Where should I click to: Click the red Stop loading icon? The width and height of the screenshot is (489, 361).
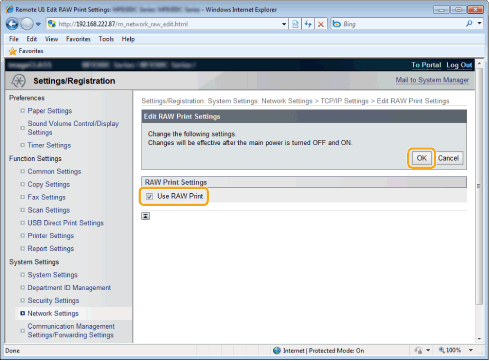click(x=321, y=24)
